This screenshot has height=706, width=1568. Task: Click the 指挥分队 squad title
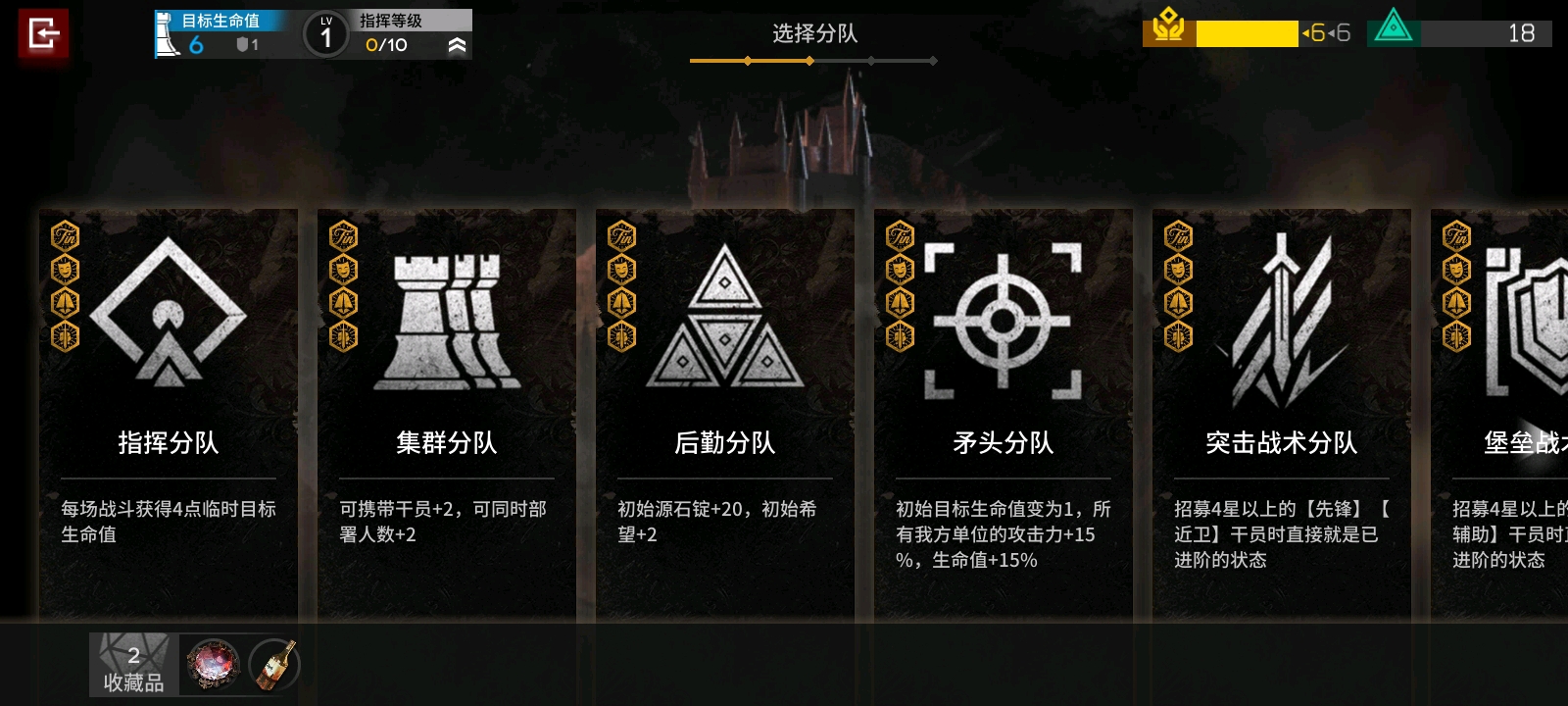tap(168, 443)
